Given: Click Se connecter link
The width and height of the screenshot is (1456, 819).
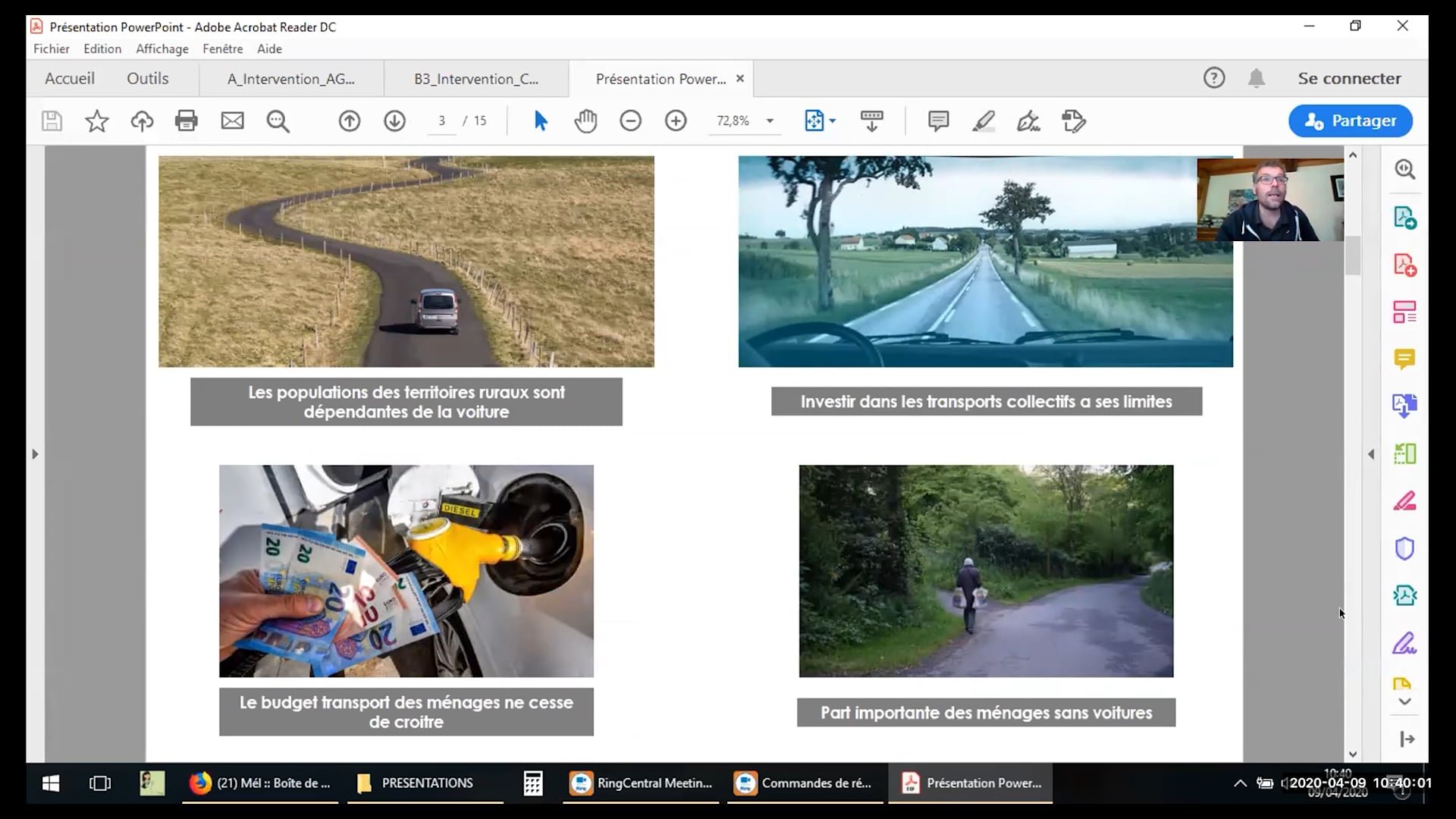Looking at the screenshot, I should pos(1349,78).
